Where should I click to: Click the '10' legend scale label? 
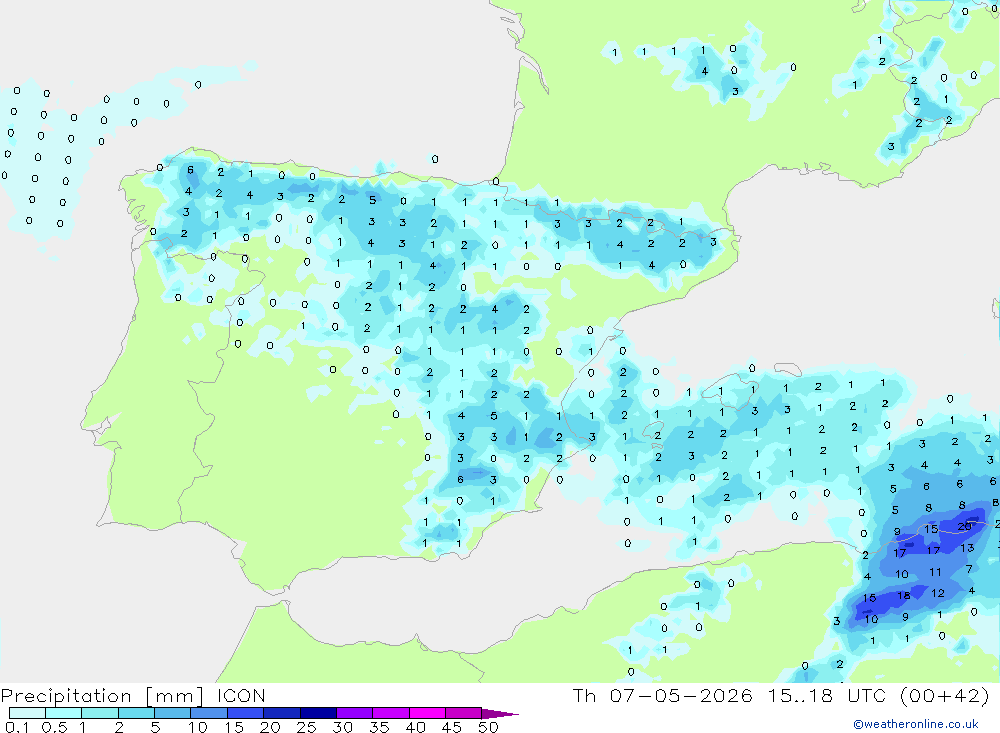(198, 727)
